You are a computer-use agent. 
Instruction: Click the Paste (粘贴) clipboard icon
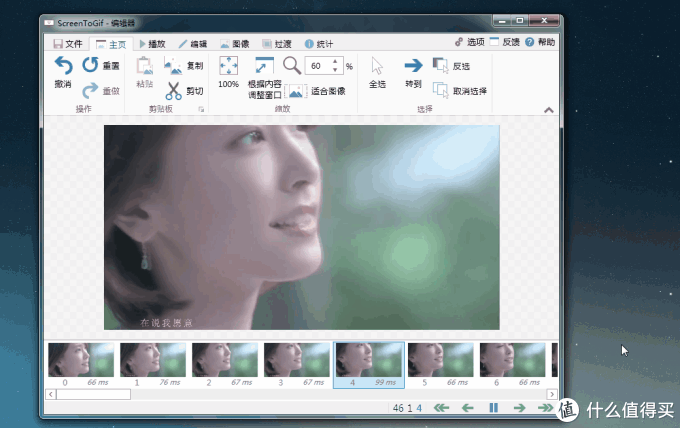click(144, 65)
